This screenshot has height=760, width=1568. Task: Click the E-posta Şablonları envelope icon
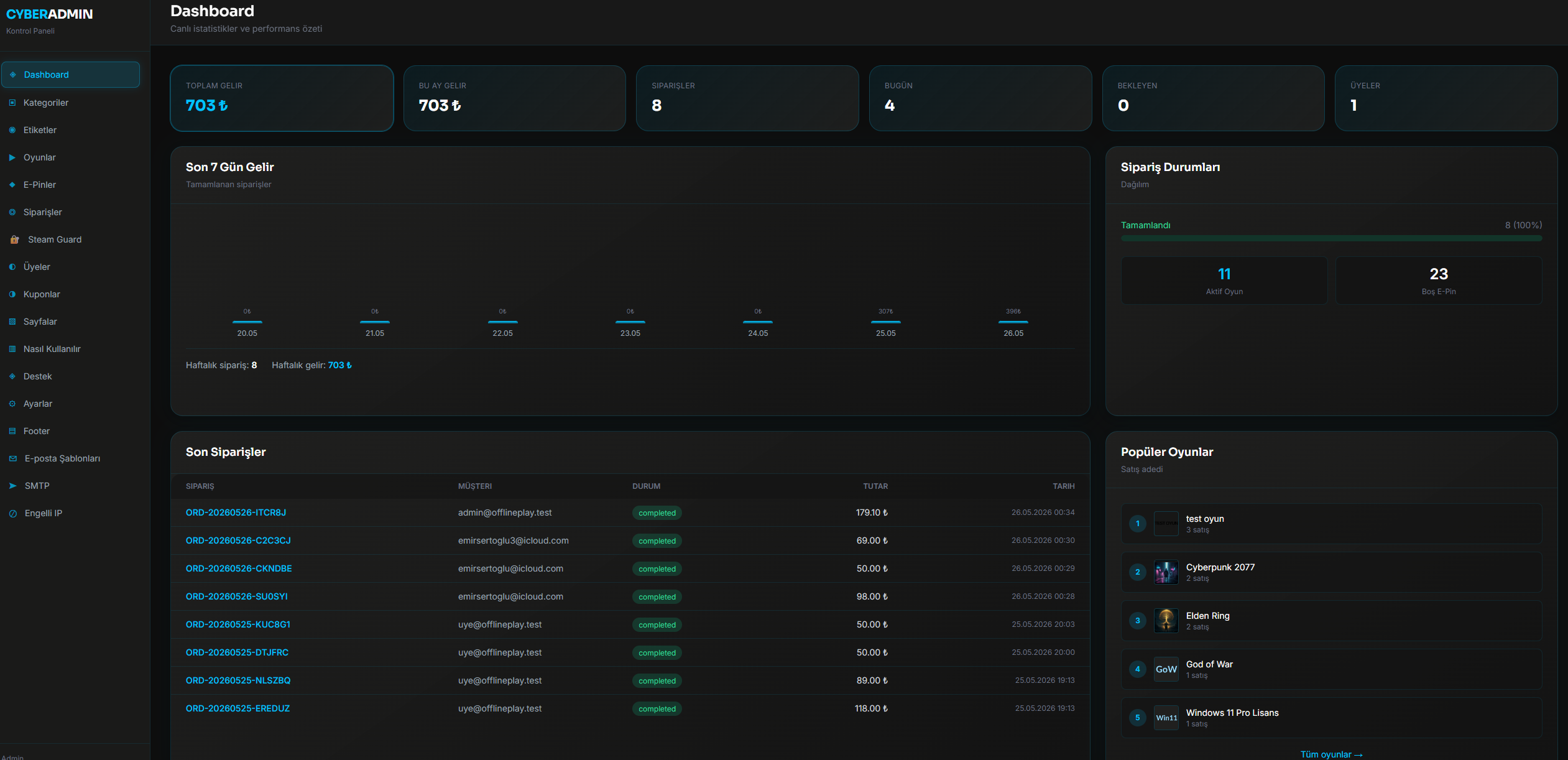point(13,458)
